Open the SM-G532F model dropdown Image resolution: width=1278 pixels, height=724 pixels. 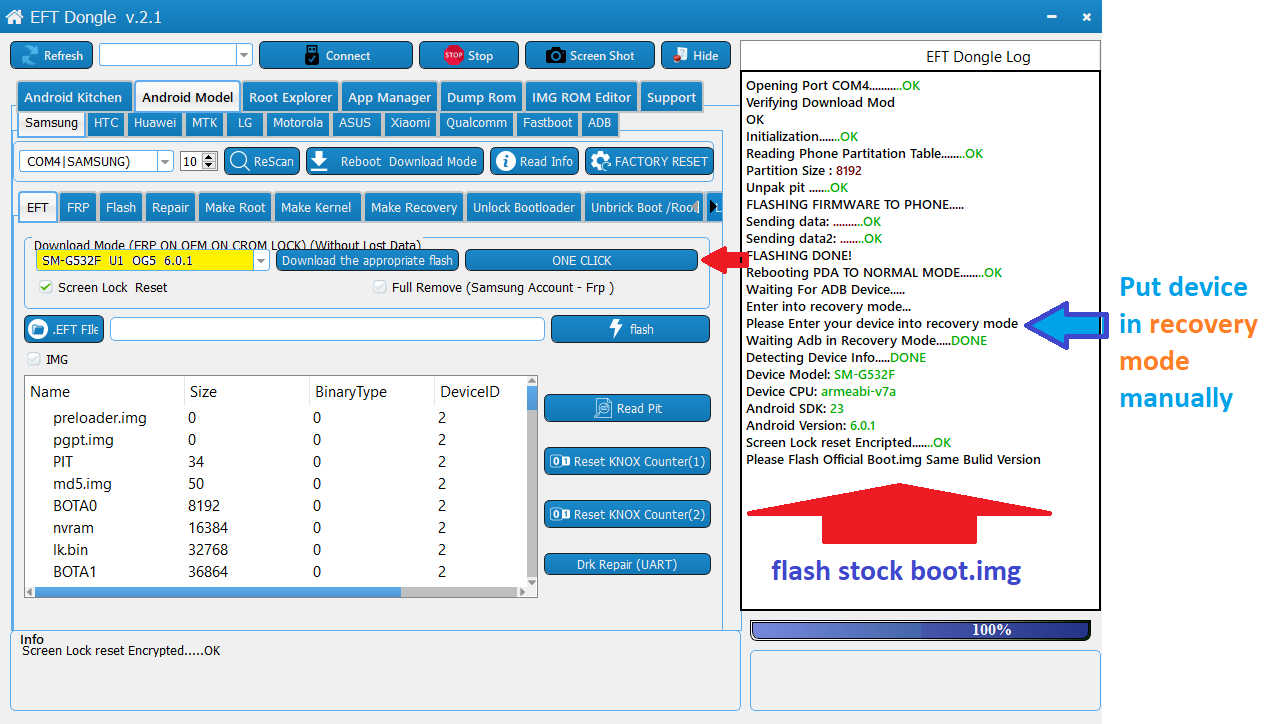pyautogui.click(x=262, y=260)
